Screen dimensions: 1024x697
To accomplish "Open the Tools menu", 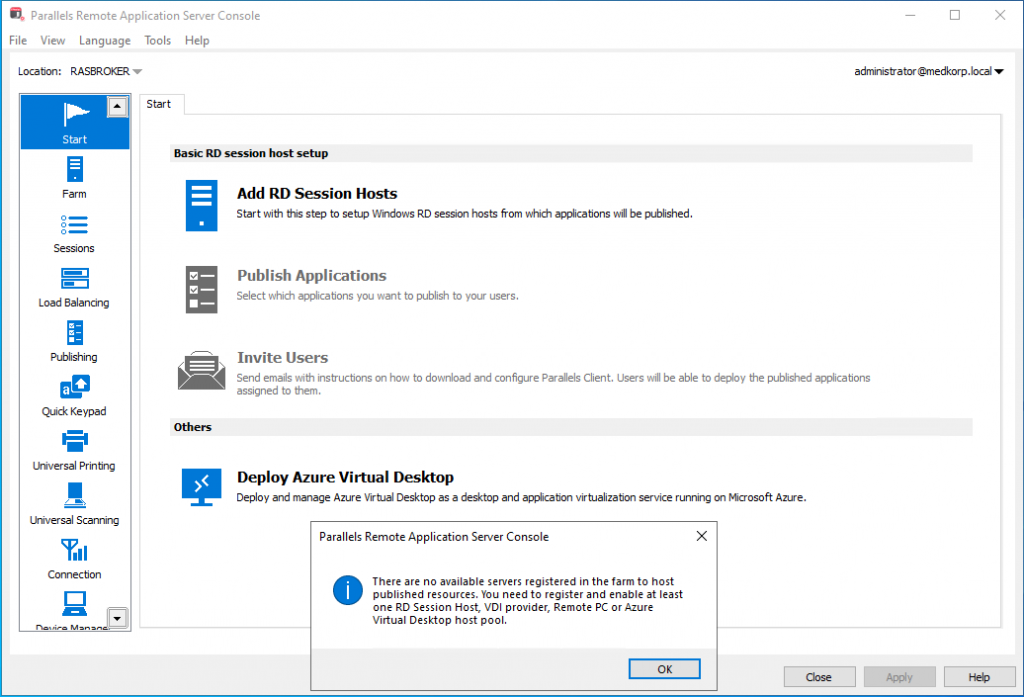I will click(157, 41).
